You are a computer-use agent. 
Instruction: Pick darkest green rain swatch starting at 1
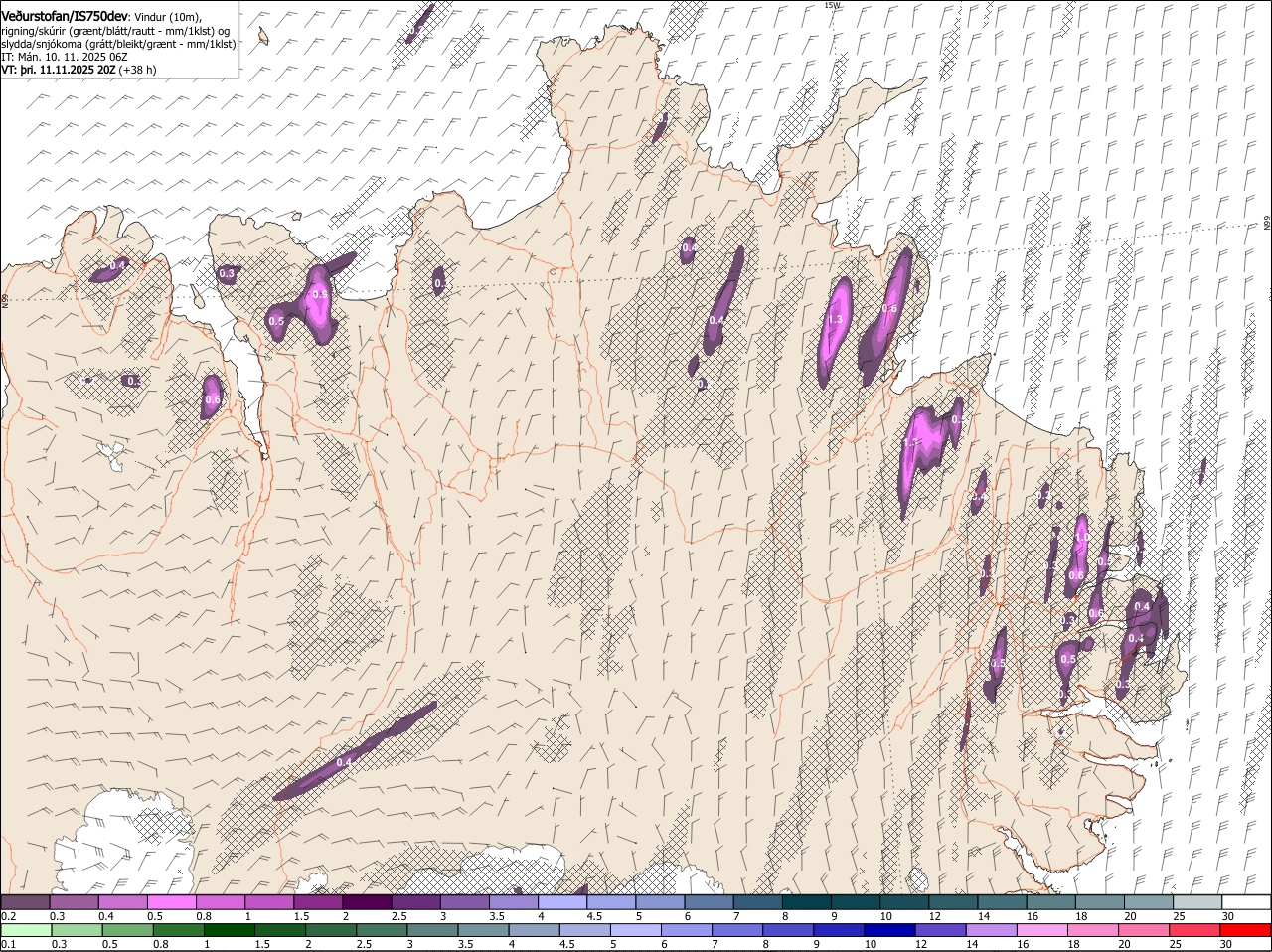tap(229, 931)
